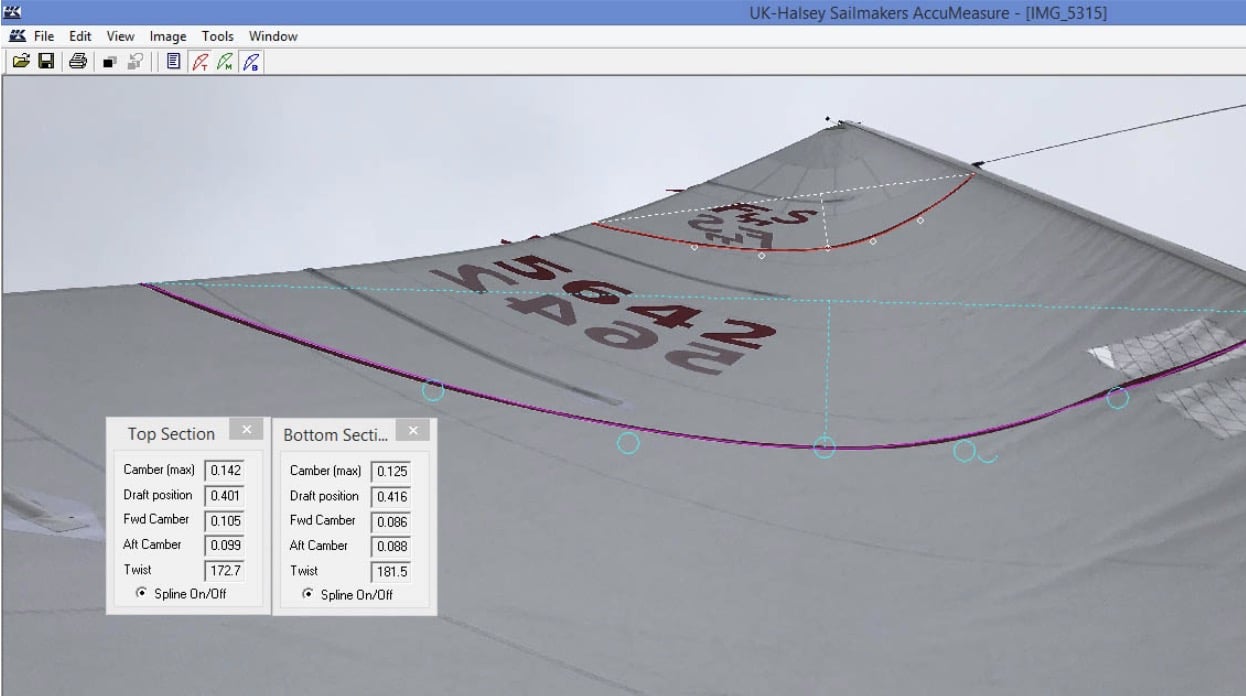This screenshot has height=696, width=1246.
Task: Dismiss the Top Section panel
Action: [246, 430]
